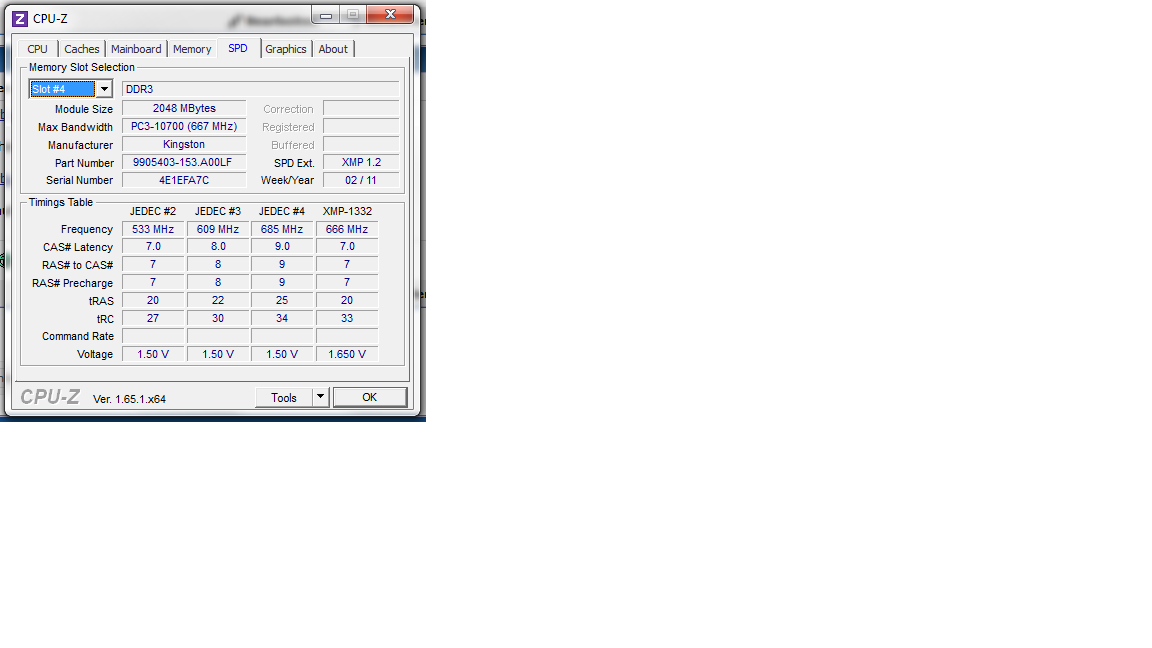Click the tRC value 27 cell
Screen dimensions: 1152x648
pyautogui.click(x=153, y=318)
